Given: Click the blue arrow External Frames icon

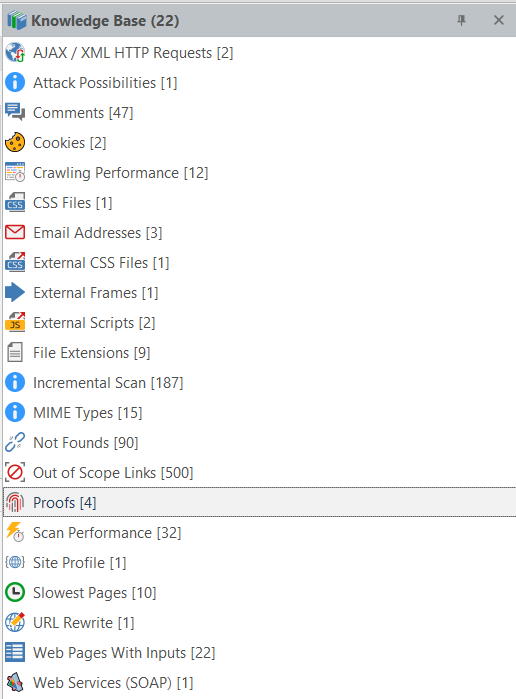Looking at the screenshot, I should (x=15, y=292).
